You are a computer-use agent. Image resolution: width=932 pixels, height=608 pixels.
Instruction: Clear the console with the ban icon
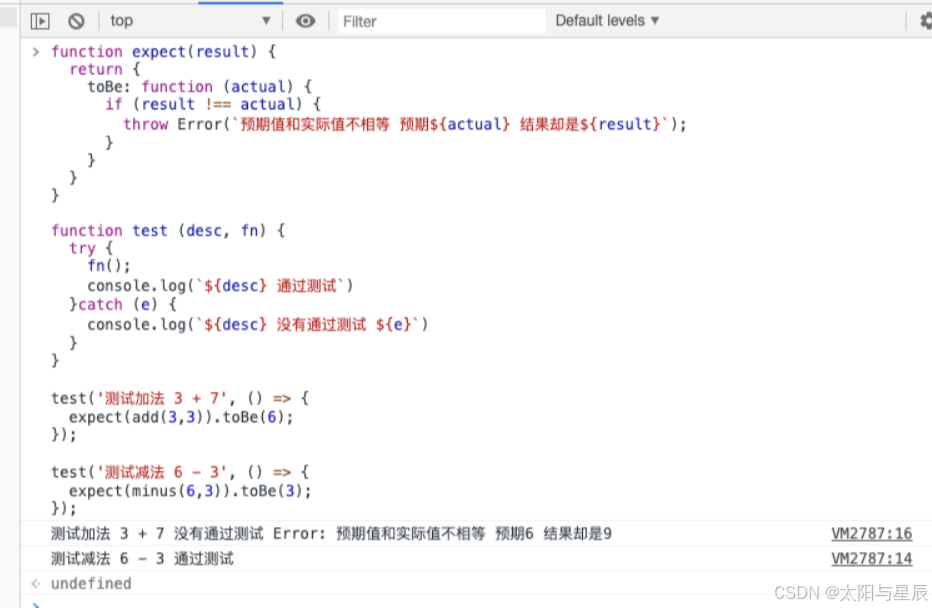point(76,21)
